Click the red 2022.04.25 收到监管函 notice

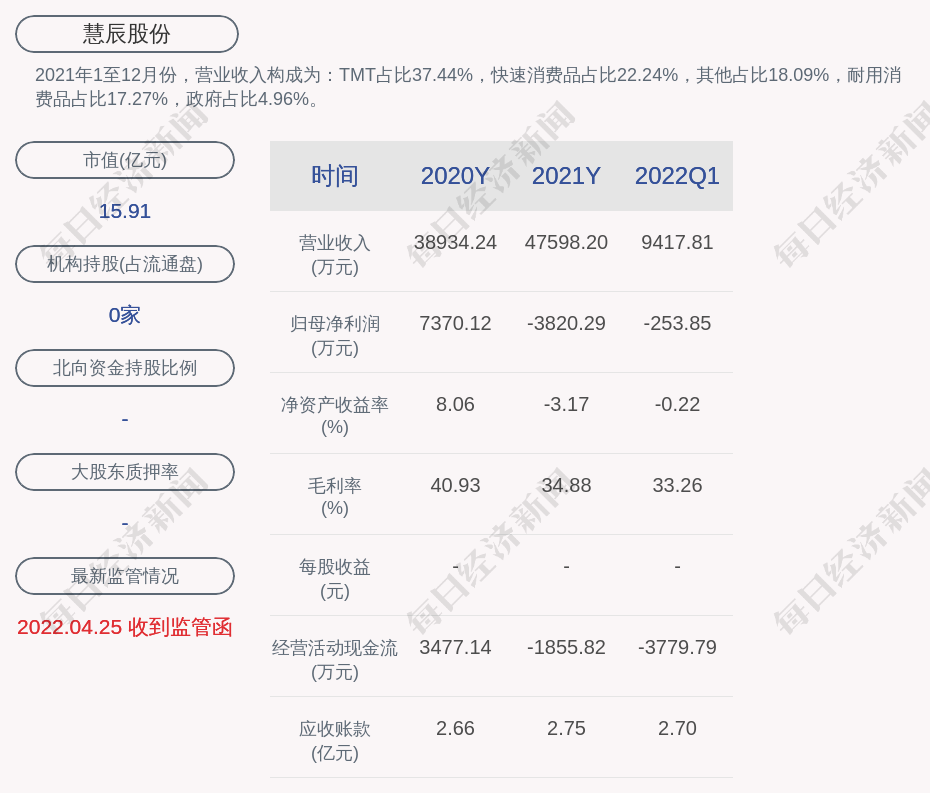click(125, 627)
